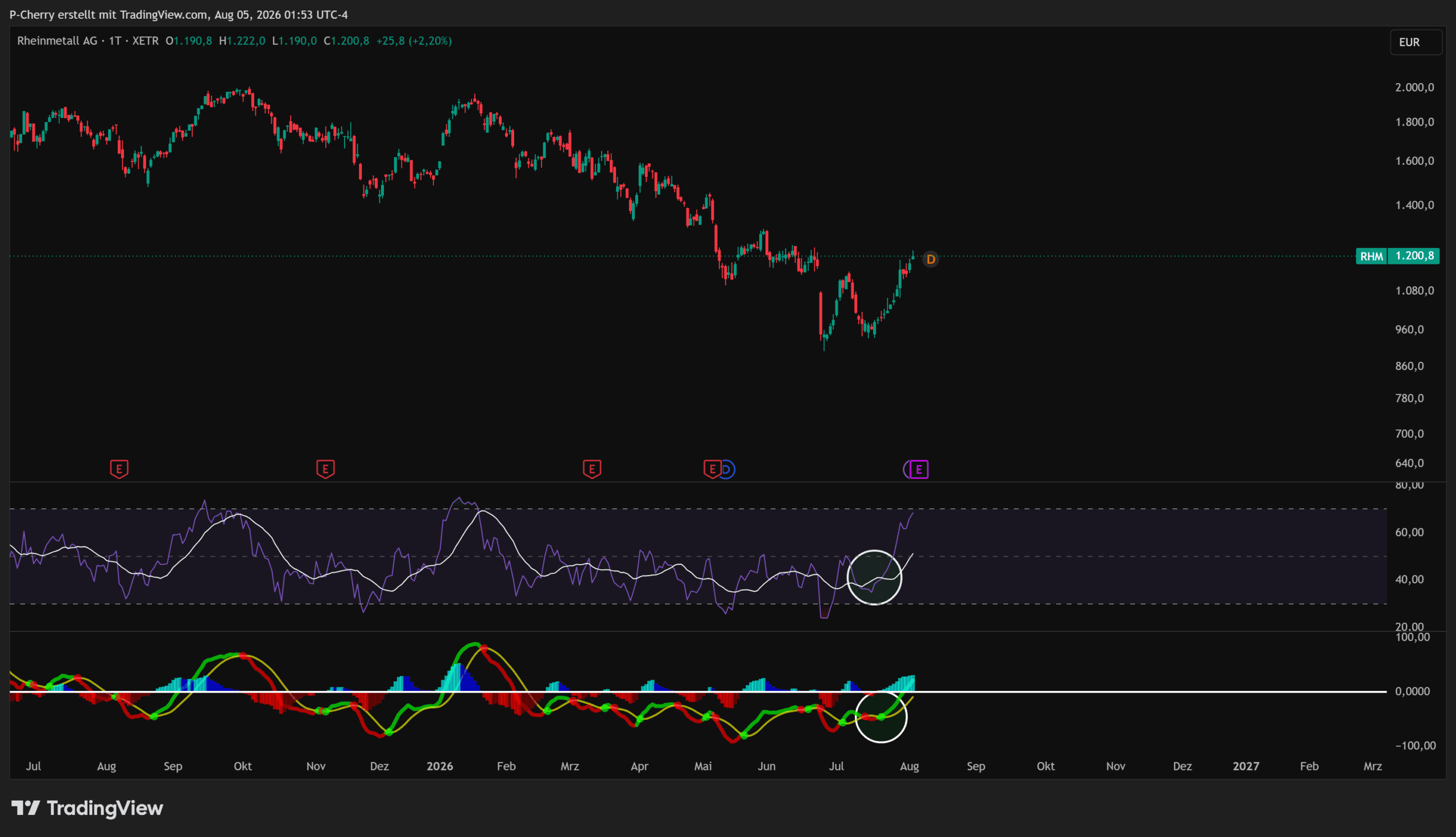Click the 2.000,0 price axis label
This screenshot has height=837, width=1456.
click(x=1414, y=88)
